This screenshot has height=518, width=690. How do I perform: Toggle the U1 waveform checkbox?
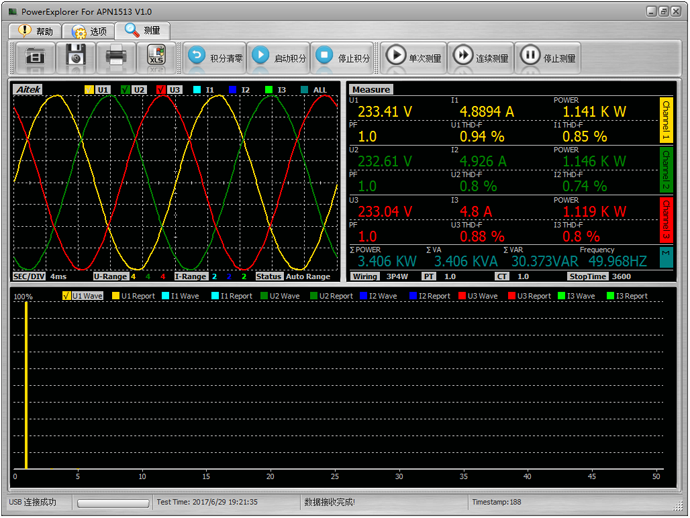[x=89, y=90]
